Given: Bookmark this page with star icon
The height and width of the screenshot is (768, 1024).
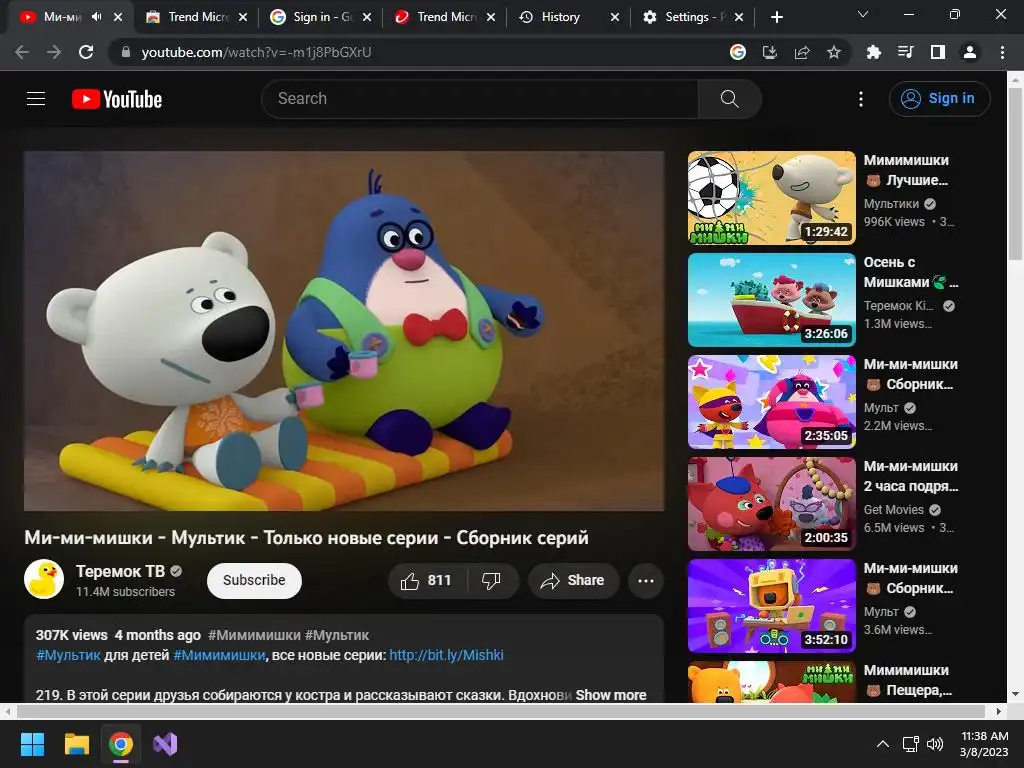Looking at the screenshot, I should point(834,52).
